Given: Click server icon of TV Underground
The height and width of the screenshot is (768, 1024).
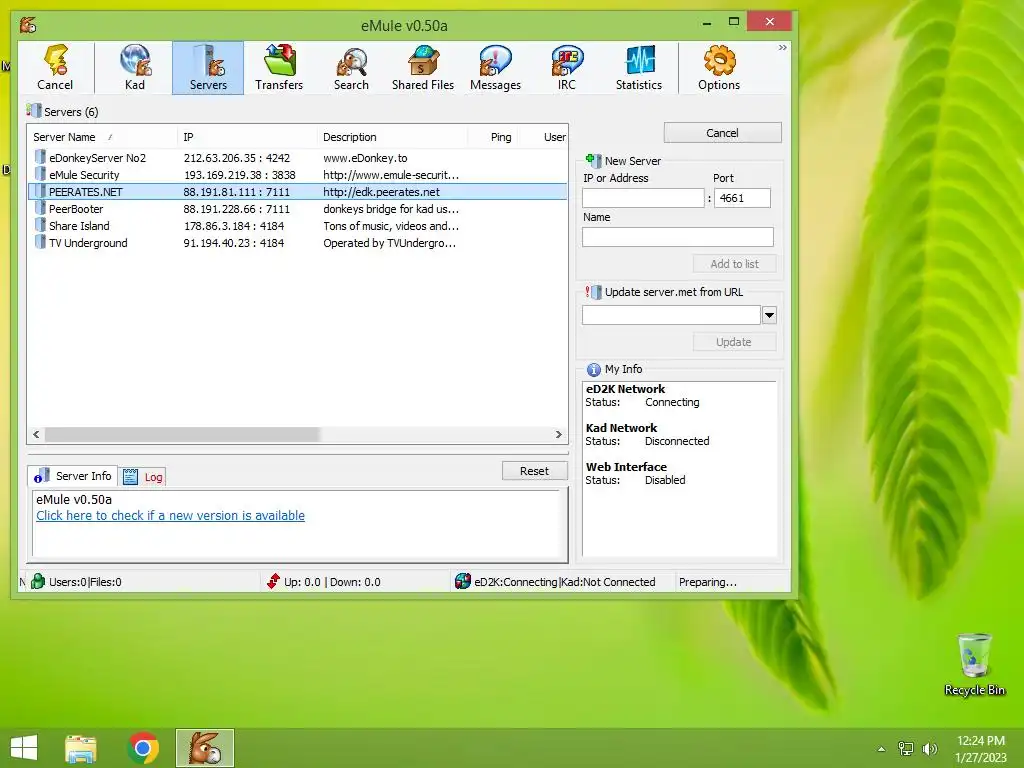Looking at the screenshot, I should pyautogui.click(x=40, y=242).
